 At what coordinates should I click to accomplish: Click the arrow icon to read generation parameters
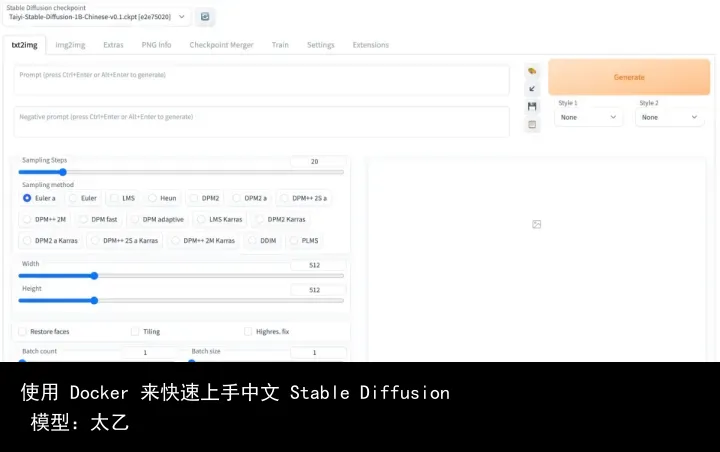click(532, 89)
